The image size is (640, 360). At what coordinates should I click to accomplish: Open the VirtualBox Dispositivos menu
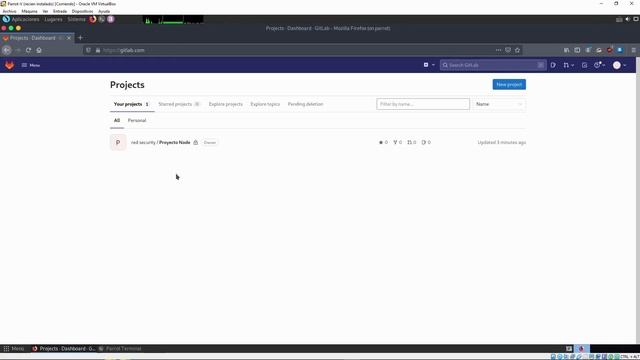click(82, 11)
